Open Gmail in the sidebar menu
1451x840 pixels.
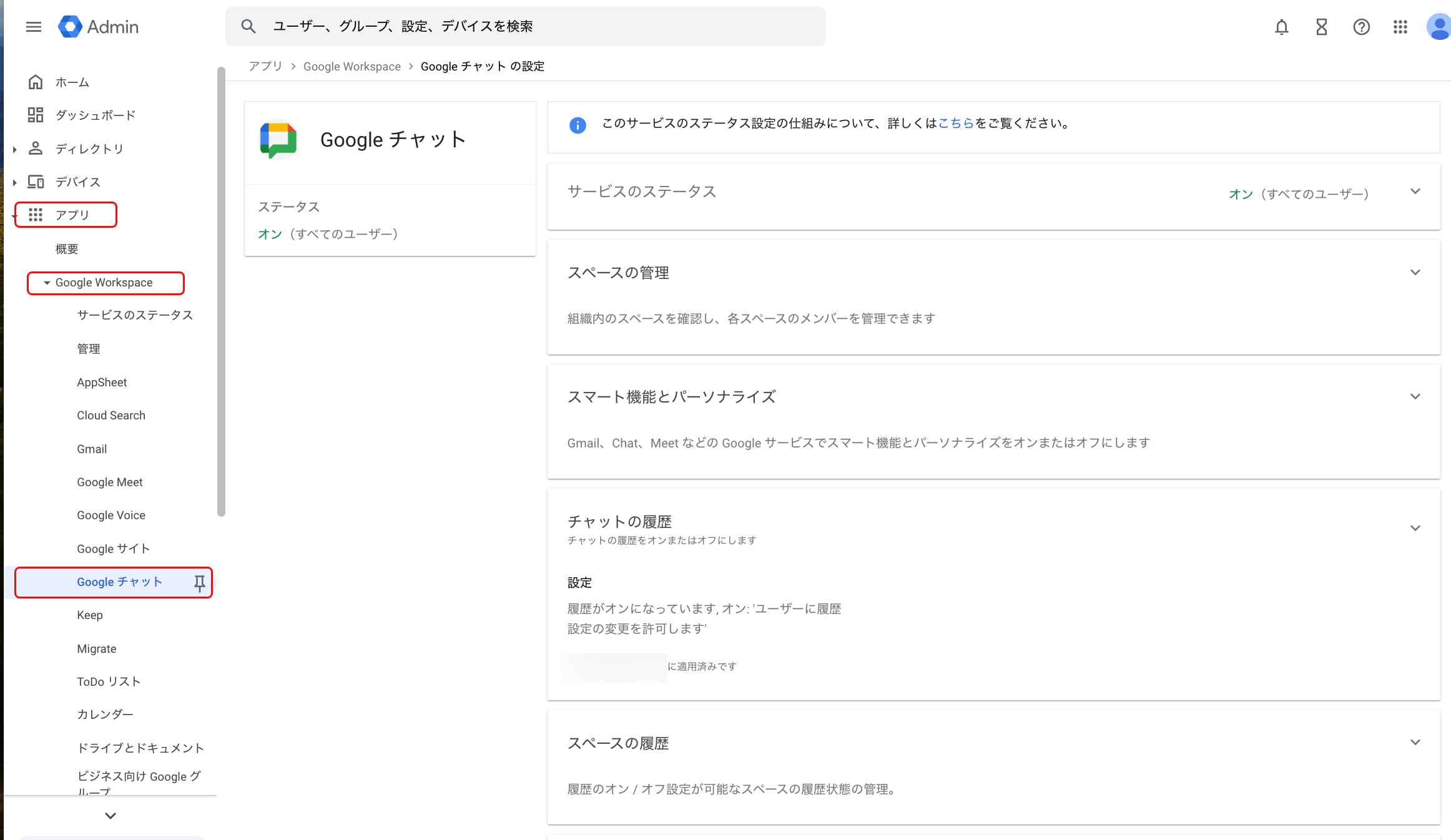tap(92, 449)
